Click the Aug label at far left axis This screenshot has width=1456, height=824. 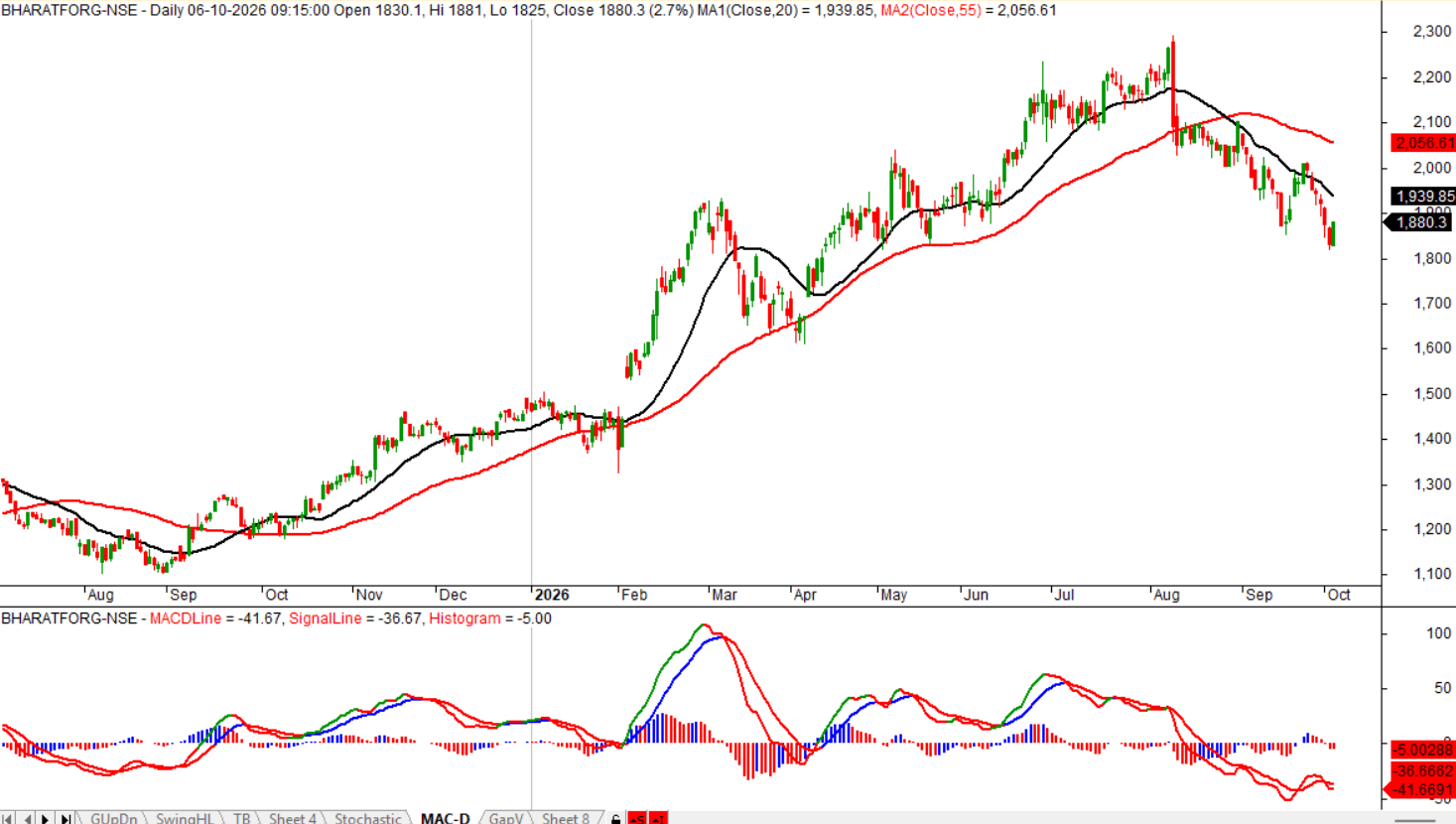point(100,595)
